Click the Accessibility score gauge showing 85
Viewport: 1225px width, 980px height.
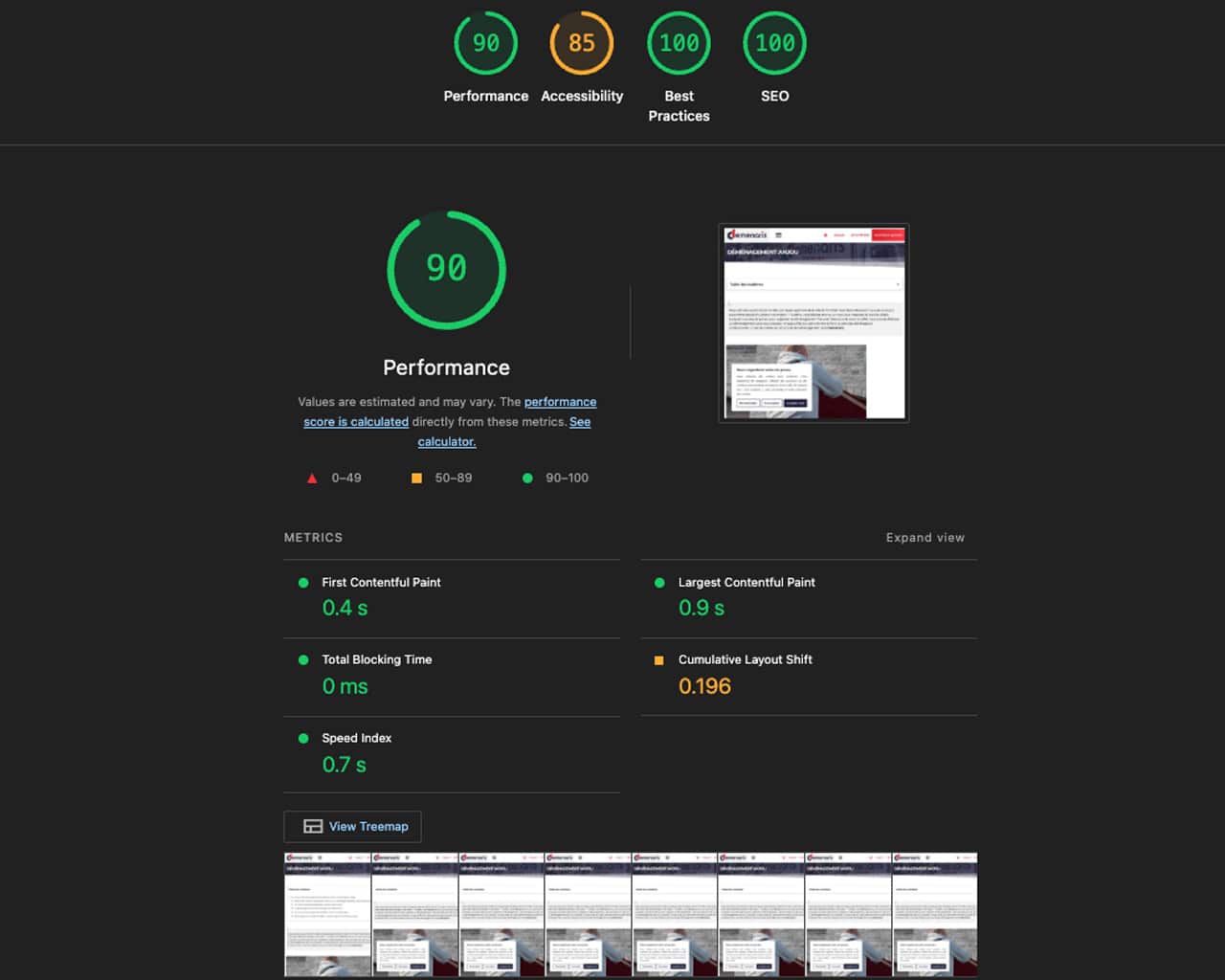581,44
